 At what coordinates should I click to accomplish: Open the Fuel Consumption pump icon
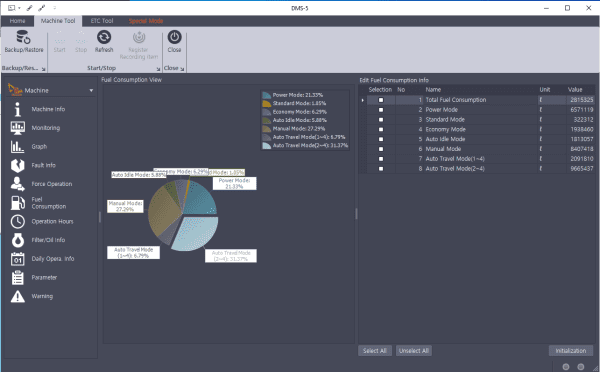click(x=18, y=203)
